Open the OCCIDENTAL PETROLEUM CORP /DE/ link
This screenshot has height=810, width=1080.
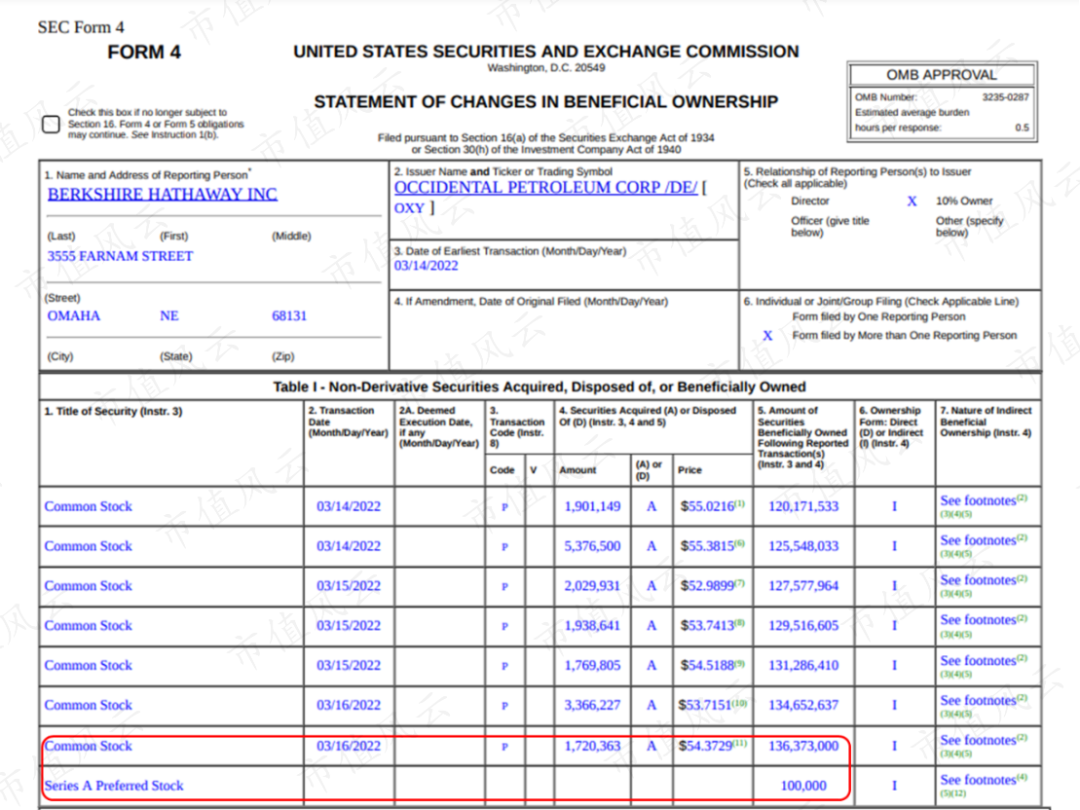click(x=546, y=187)
